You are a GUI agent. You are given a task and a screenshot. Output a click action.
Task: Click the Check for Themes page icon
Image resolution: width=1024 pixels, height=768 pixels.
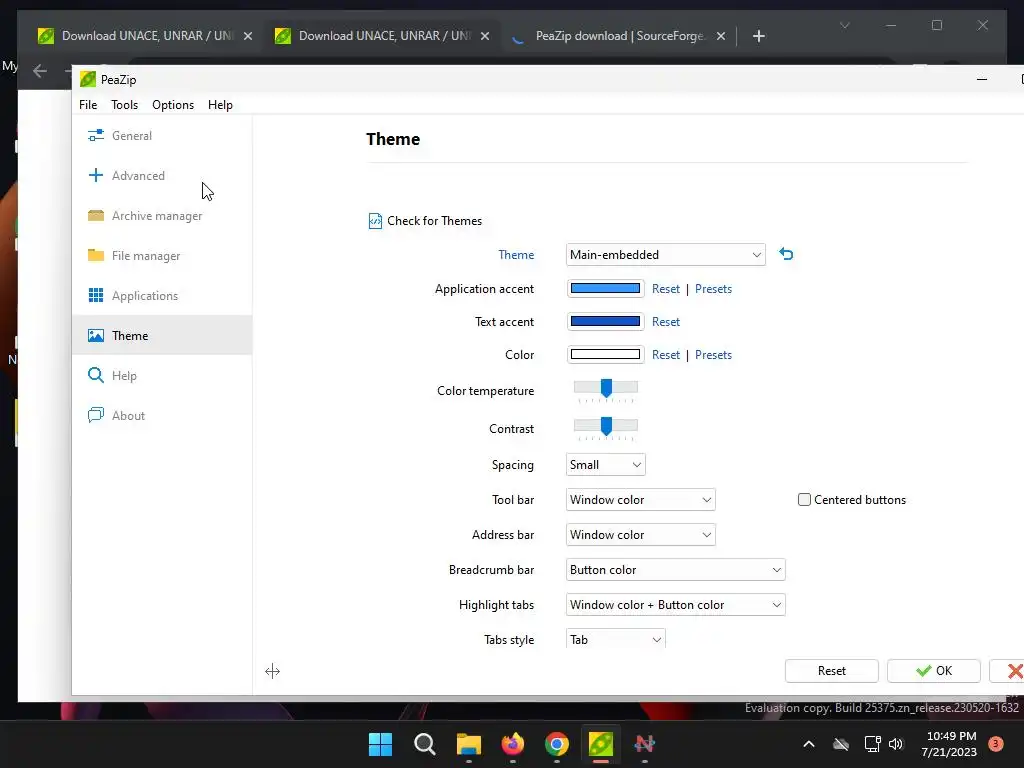[375, 221]
